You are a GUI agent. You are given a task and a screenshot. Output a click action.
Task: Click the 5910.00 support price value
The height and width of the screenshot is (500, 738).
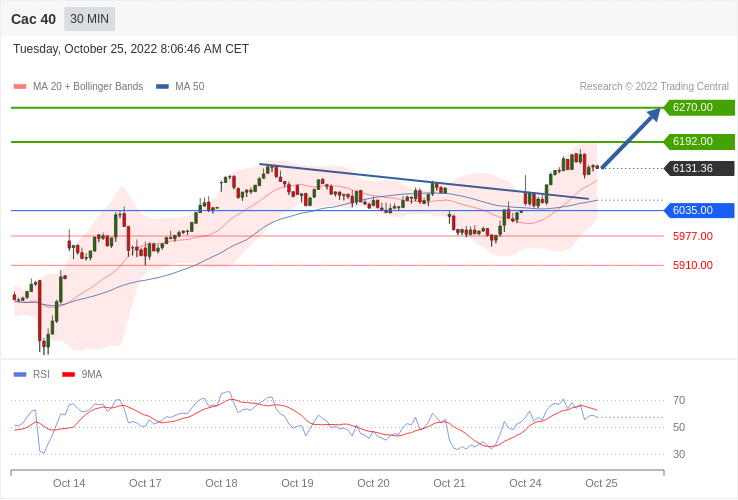(693, 266)
